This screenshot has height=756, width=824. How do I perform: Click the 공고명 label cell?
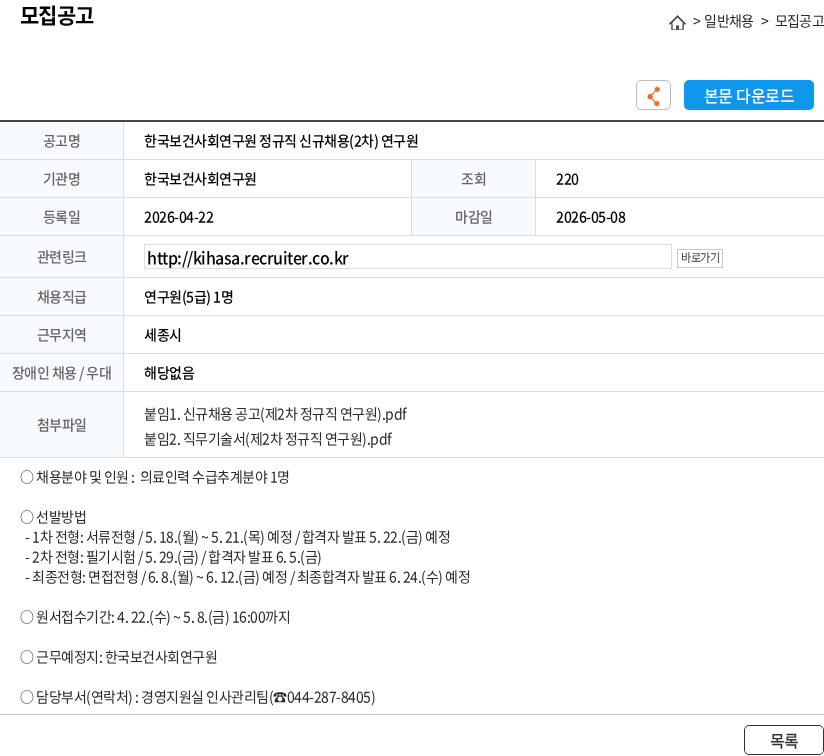(x=61, y=141)
